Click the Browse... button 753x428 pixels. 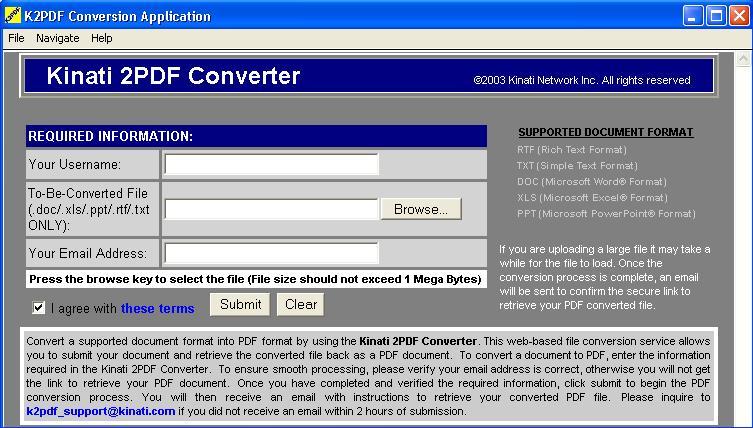click(421, 209)
